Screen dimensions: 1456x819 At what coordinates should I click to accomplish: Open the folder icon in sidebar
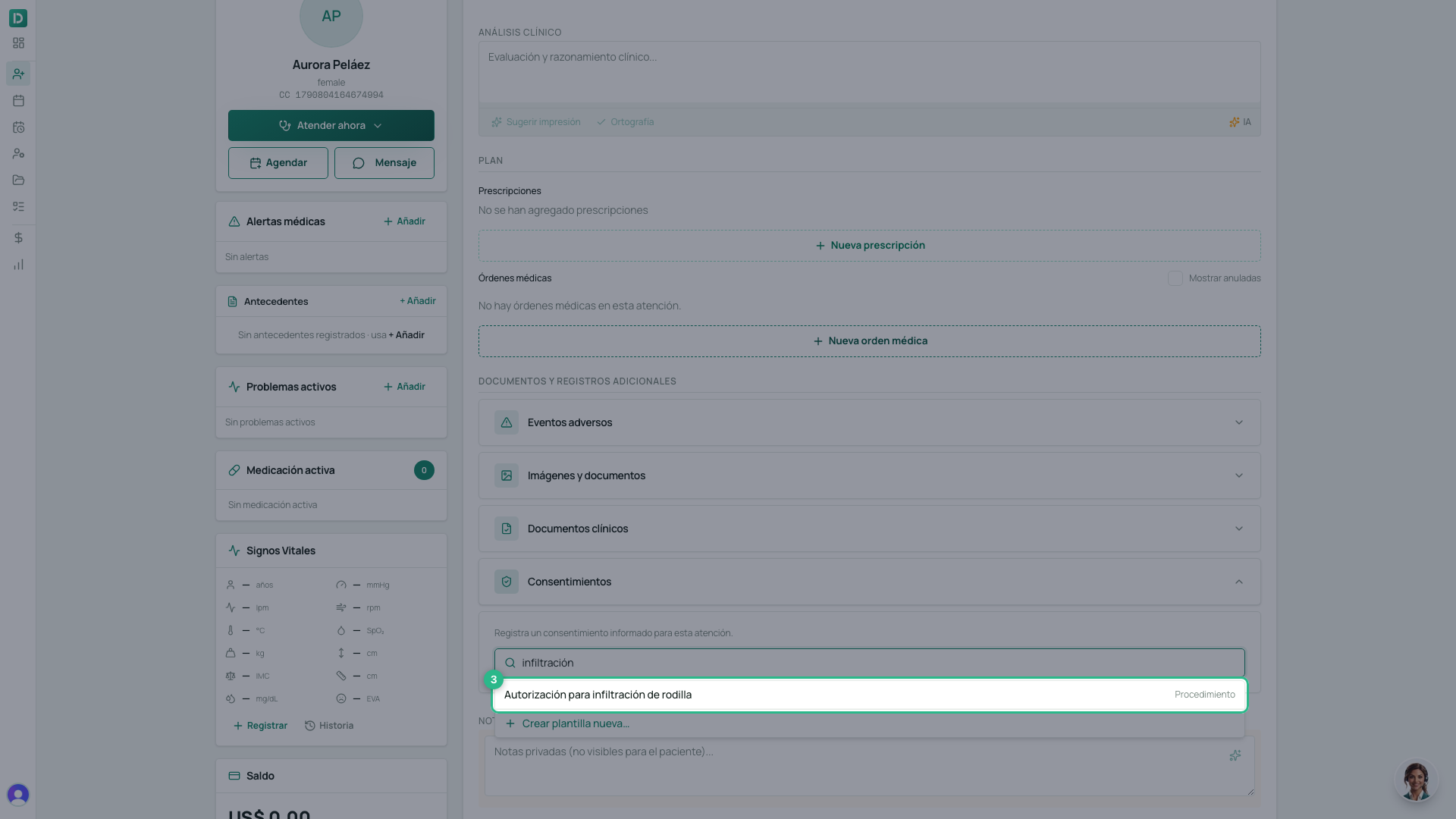tap(18, 180)
